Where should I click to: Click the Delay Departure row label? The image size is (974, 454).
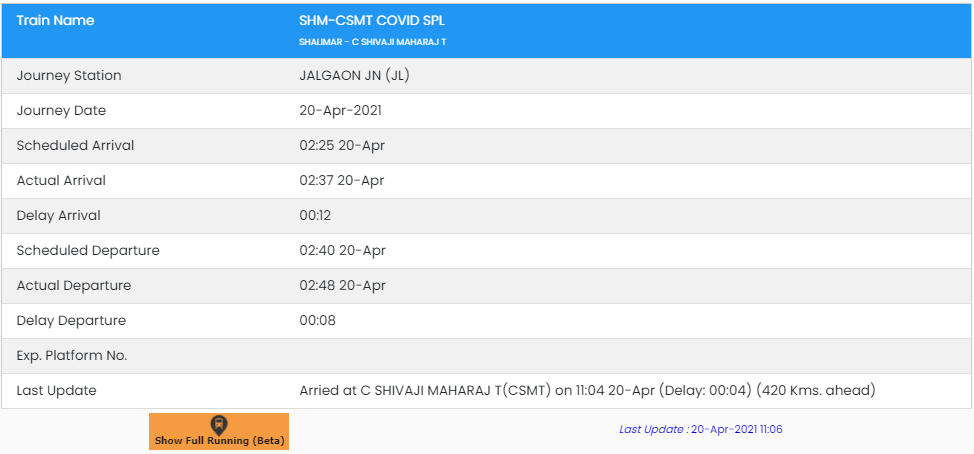click(x=71, y=320)
